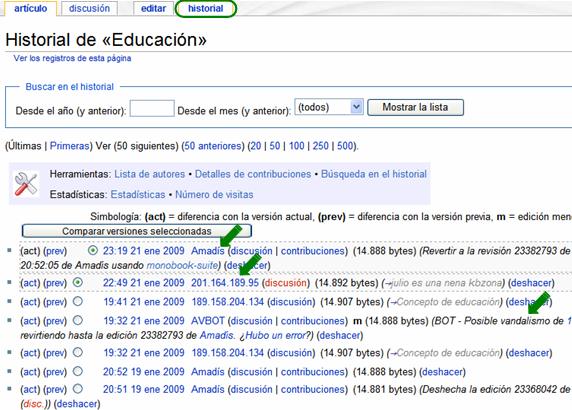Click Mostrar la lista button
572x410 pixels.
tap(415, 107)
